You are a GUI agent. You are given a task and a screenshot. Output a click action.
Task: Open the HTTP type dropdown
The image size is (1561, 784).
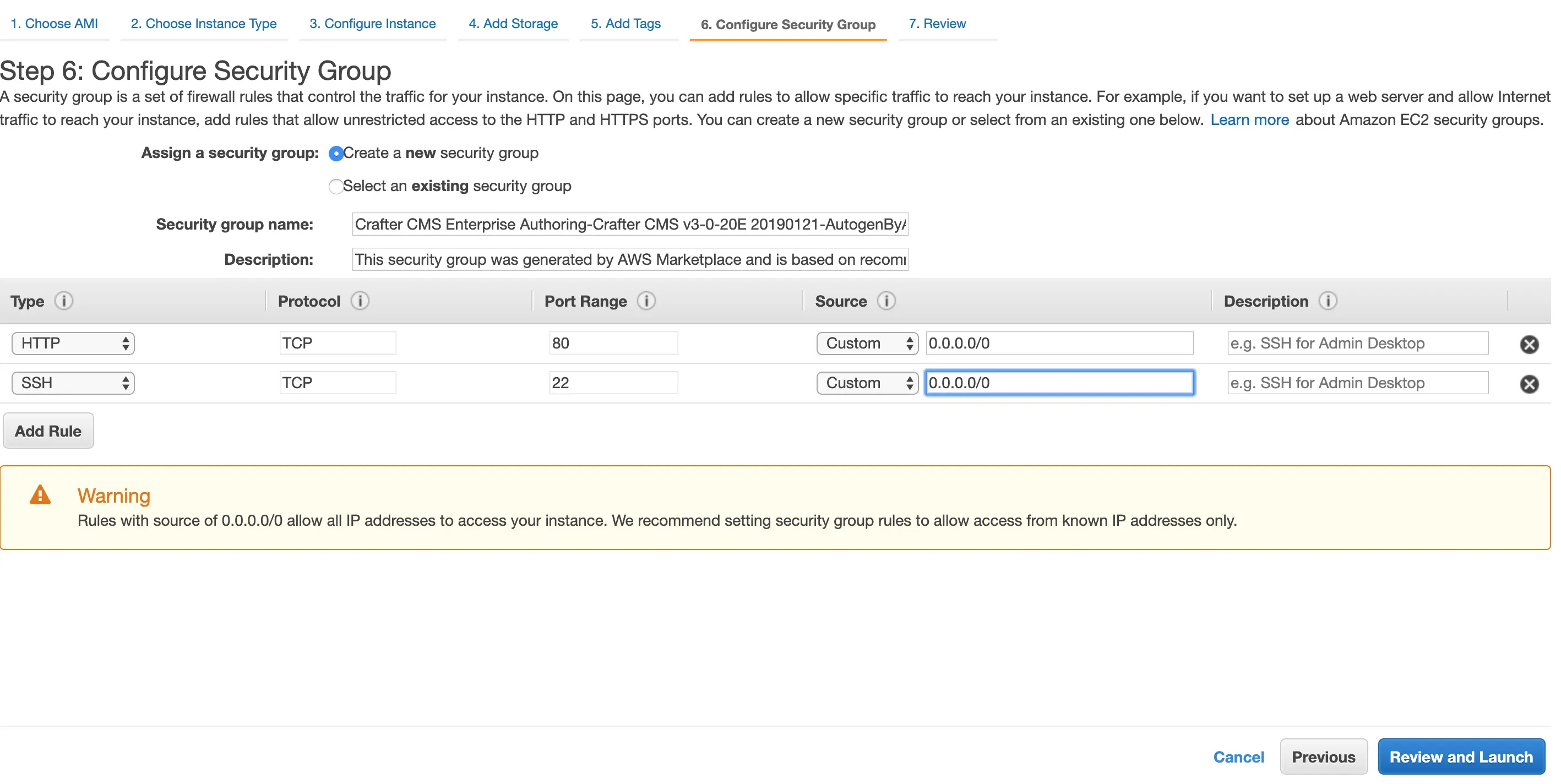[73, 344]
